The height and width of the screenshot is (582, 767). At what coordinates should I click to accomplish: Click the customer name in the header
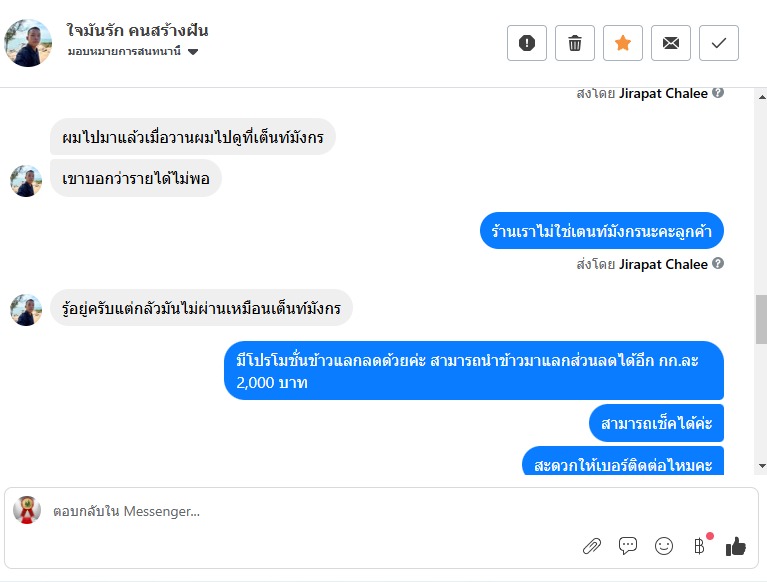[138, 30]
